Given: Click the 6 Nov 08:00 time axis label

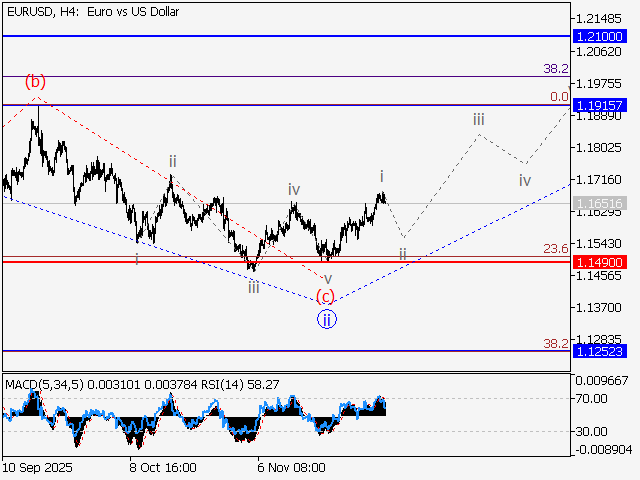Looking at the screenshot, I should (290, 467).
